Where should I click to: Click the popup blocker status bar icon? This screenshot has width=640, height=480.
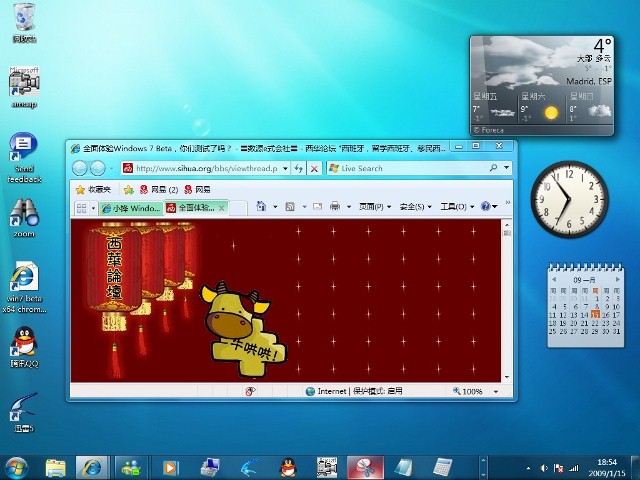pyautogui.click(x=250, y=391)
